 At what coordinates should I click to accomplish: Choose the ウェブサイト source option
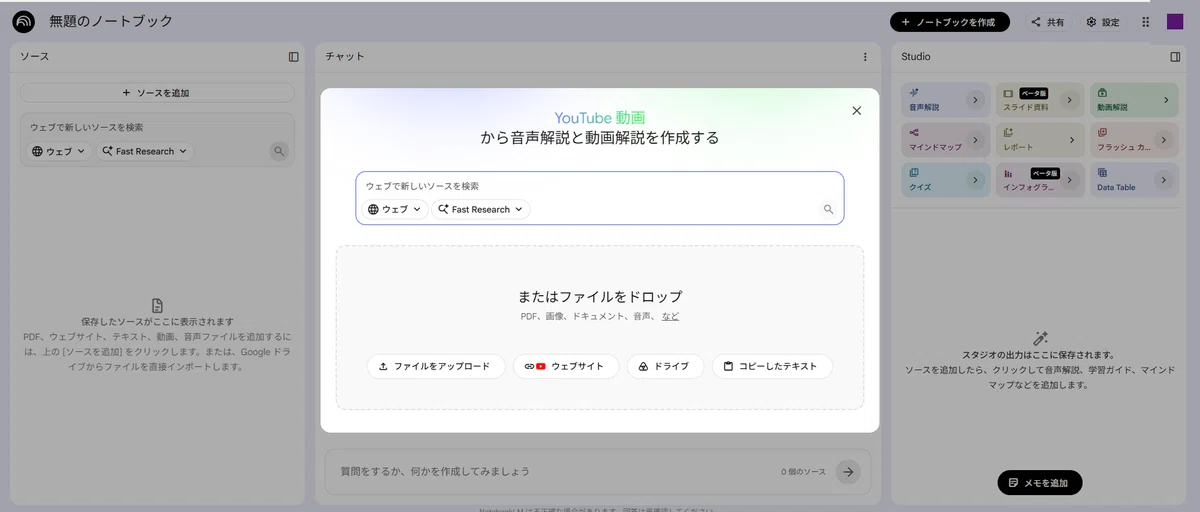click(x=566, y=367)
